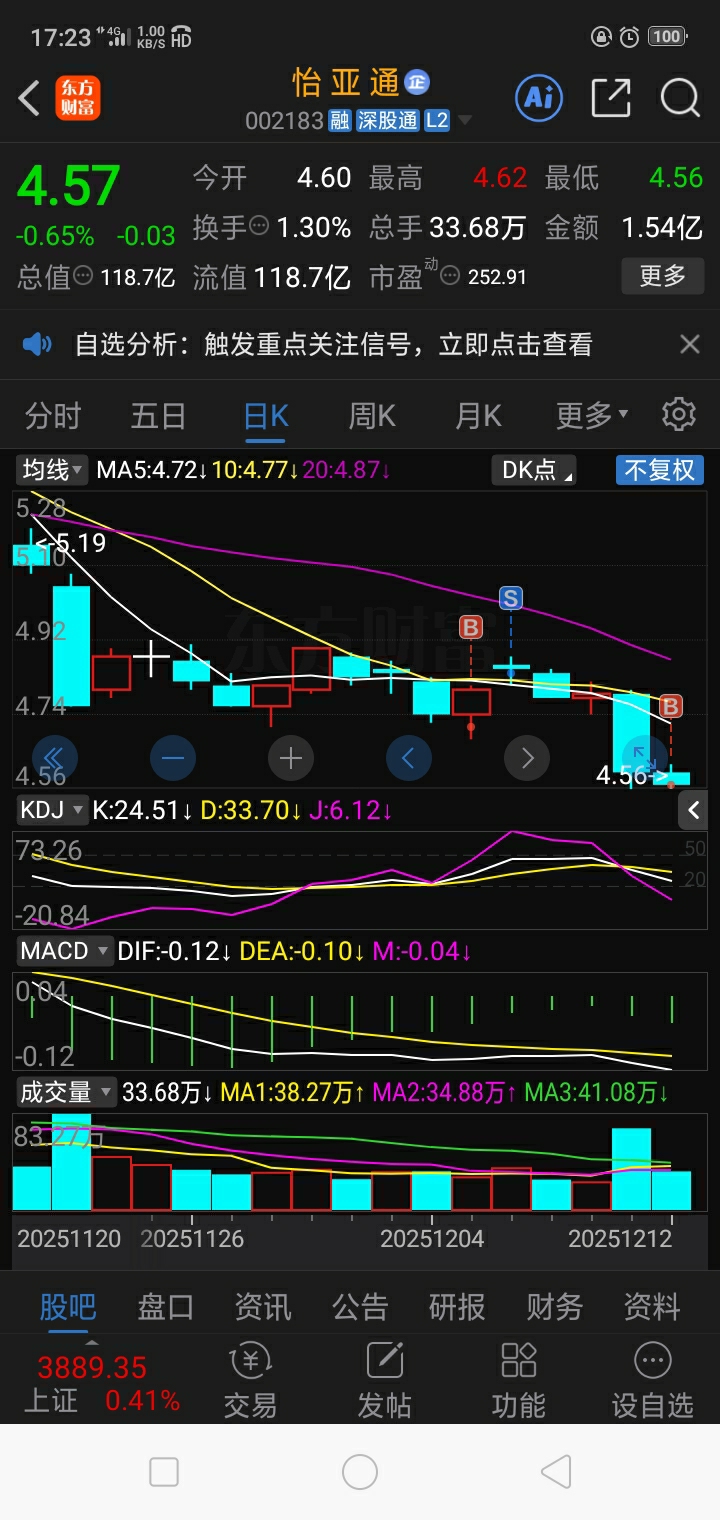Open the 盘口 tab
Viewport: 720px width, 1520px height.
pos(165,1306)
